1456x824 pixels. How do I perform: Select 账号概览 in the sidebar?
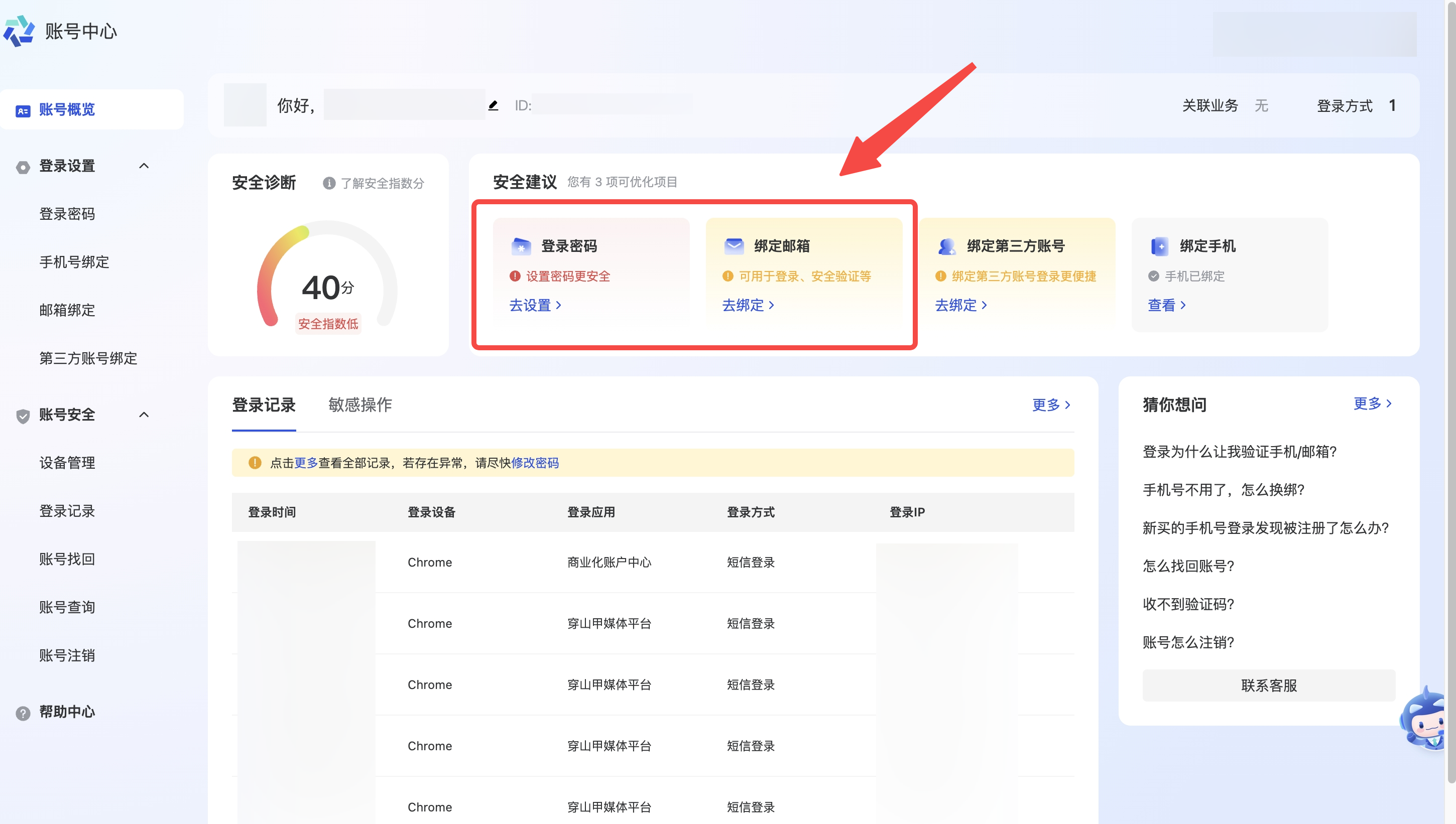[67, 110]
